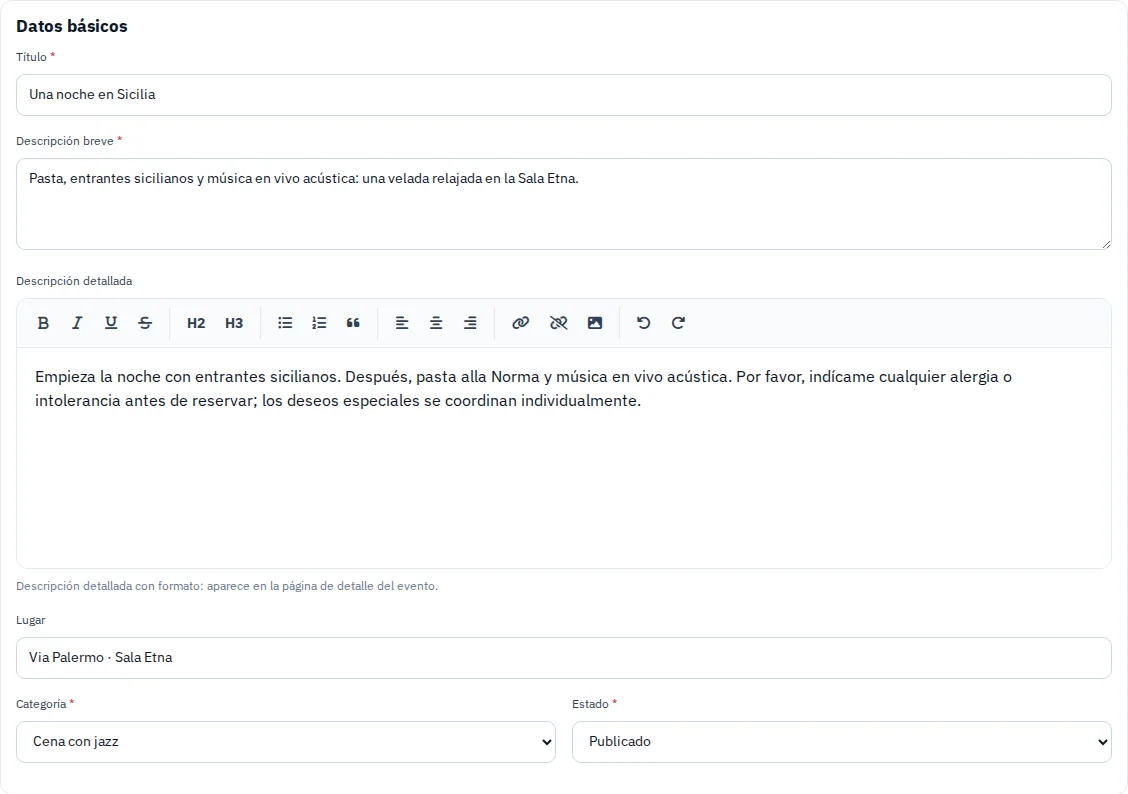1128x794 pixels.
Task: Click the 'Lugar' label
Action: (31, 620)
